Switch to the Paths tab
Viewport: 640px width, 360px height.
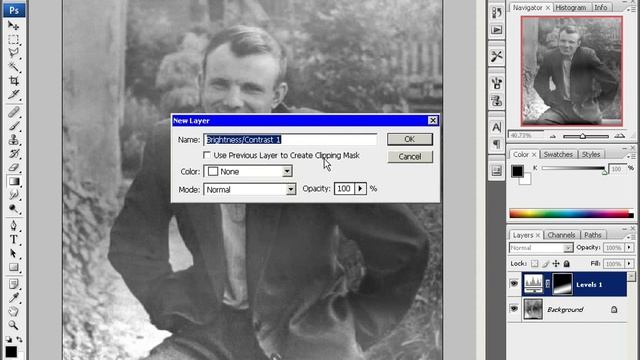pyautogui.click(x=593, y=235)
